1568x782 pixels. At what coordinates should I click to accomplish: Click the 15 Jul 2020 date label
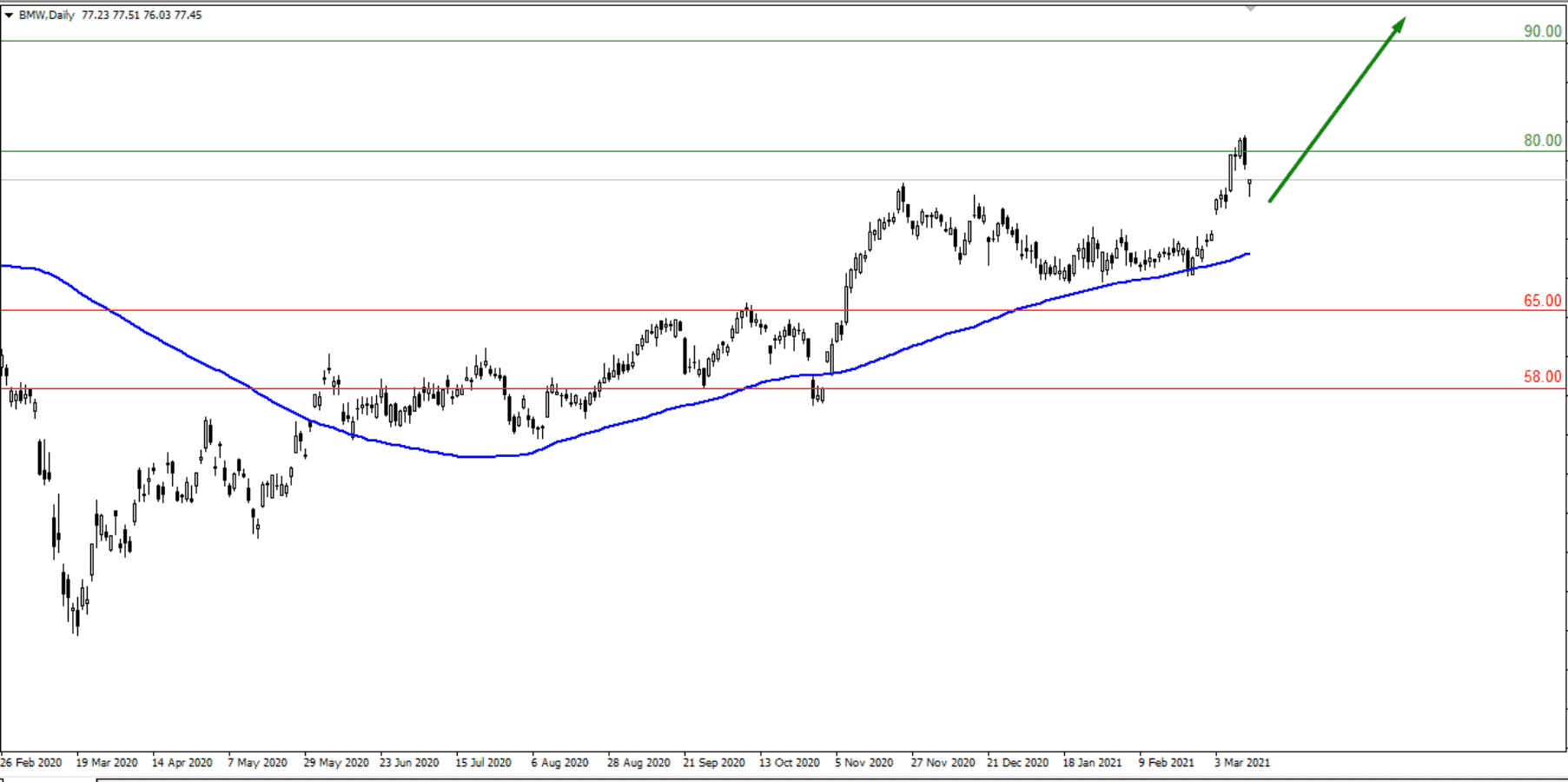[483, 762]
